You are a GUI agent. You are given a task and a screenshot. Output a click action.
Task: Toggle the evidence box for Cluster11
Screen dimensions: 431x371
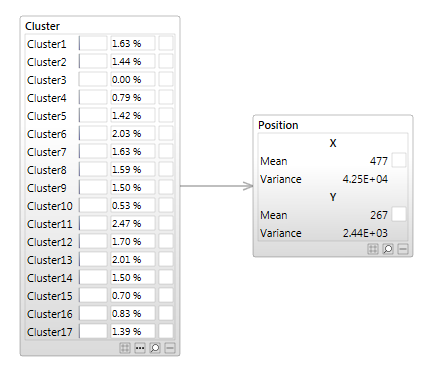(166, 223)
